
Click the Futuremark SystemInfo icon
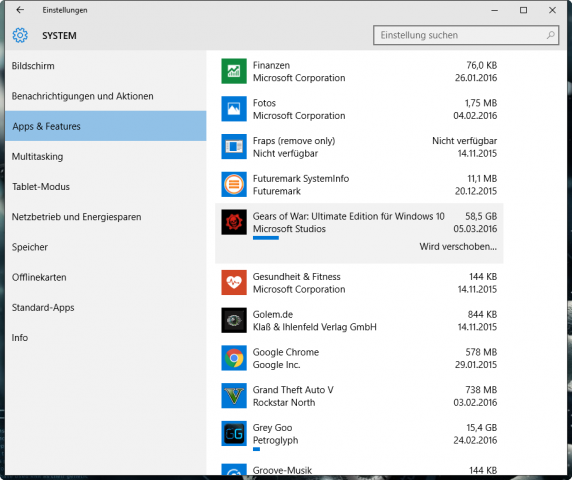[234, 184]
